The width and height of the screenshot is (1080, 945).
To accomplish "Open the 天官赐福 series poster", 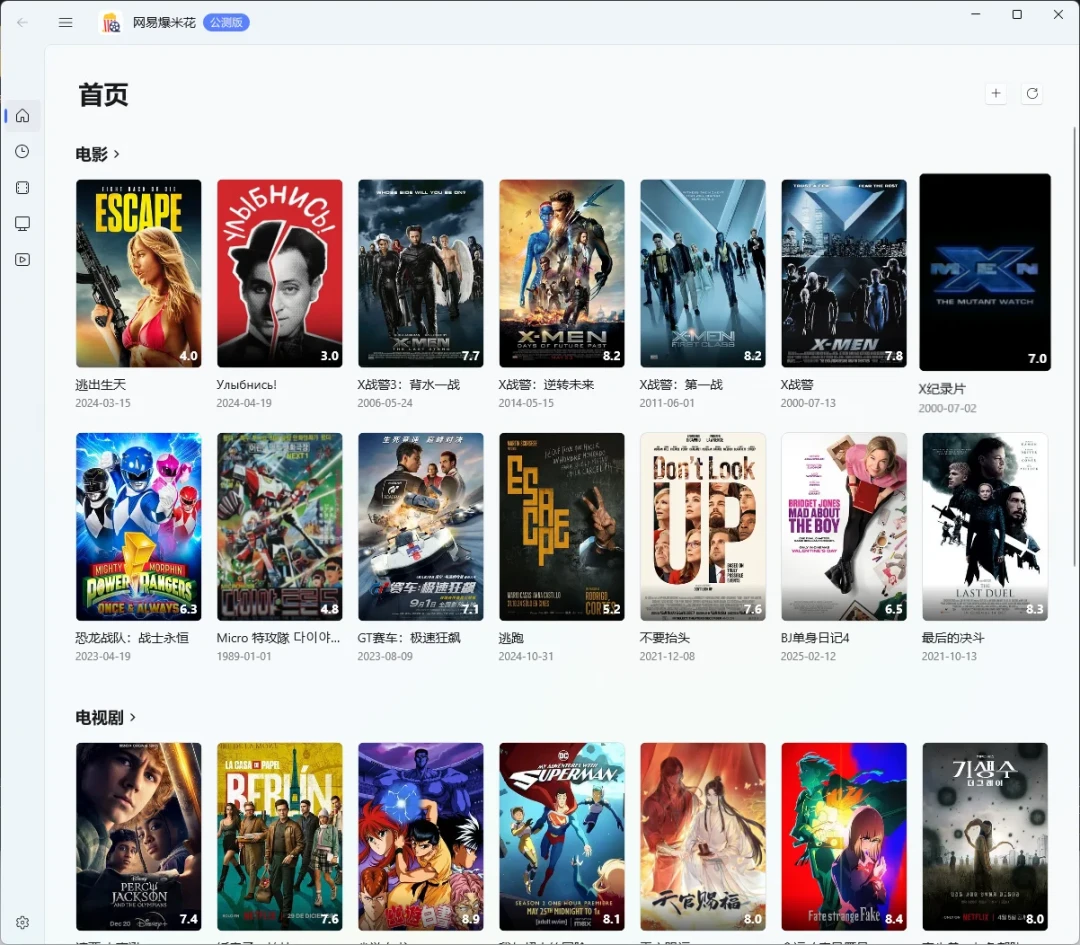I will [x=703, y=837].
